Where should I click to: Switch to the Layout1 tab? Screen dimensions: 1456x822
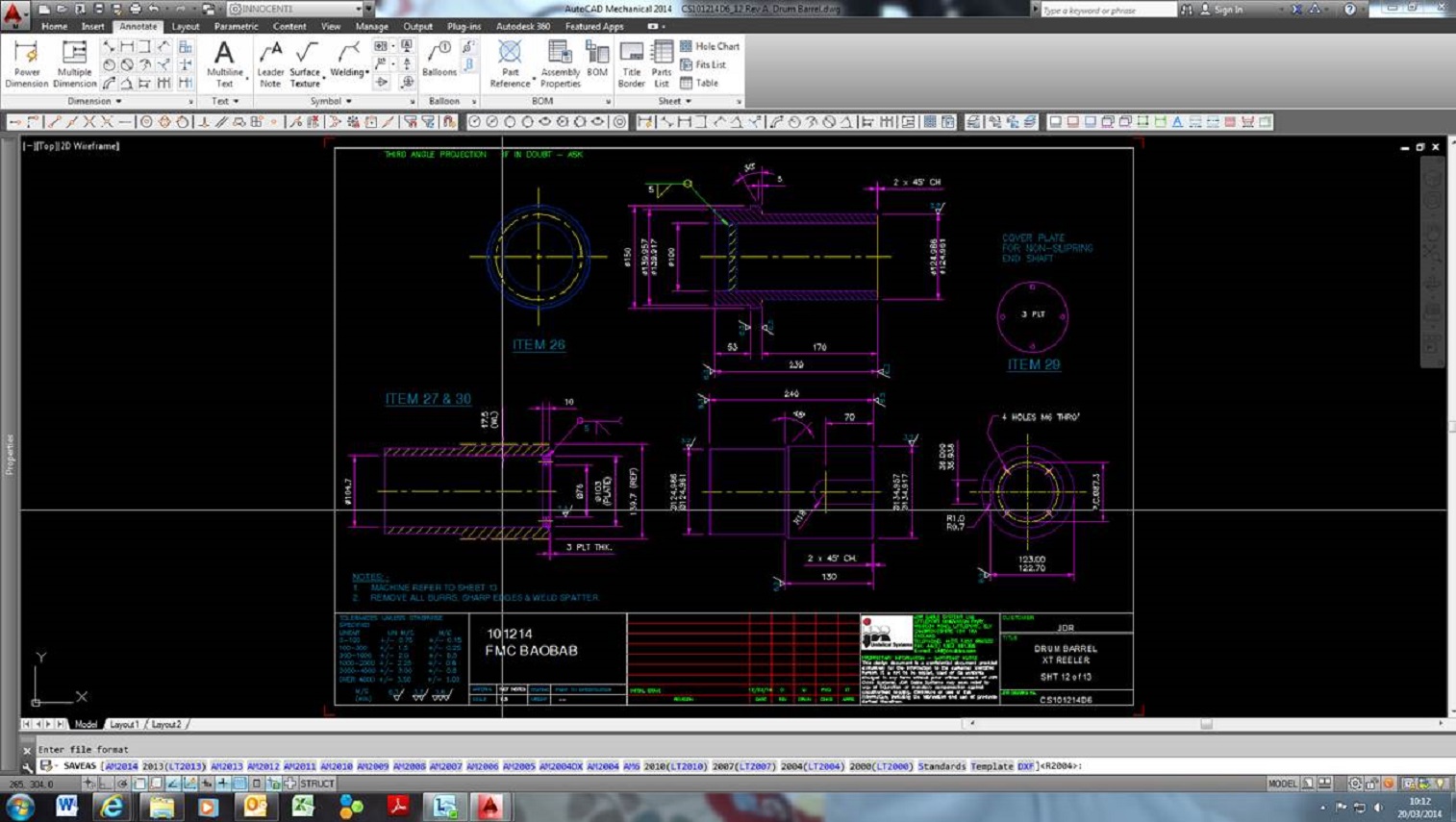(124, 724)
